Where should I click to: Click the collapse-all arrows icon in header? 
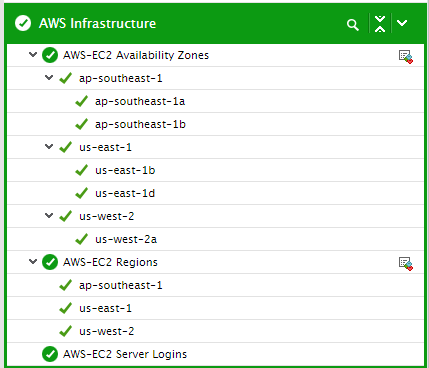(380, 24)
